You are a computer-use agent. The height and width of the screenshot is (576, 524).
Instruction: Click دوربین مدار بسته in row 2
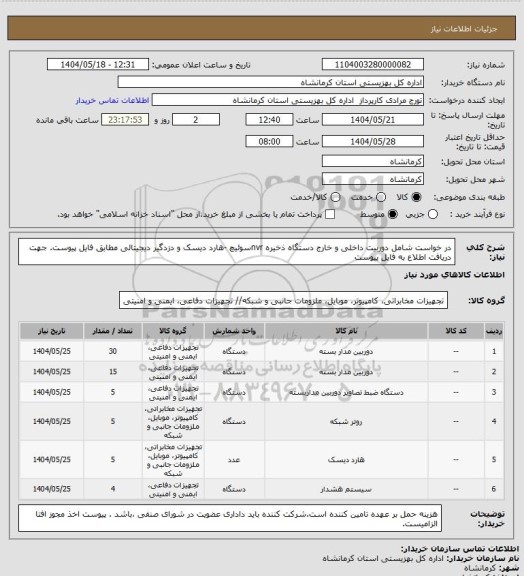pos(346,372)
